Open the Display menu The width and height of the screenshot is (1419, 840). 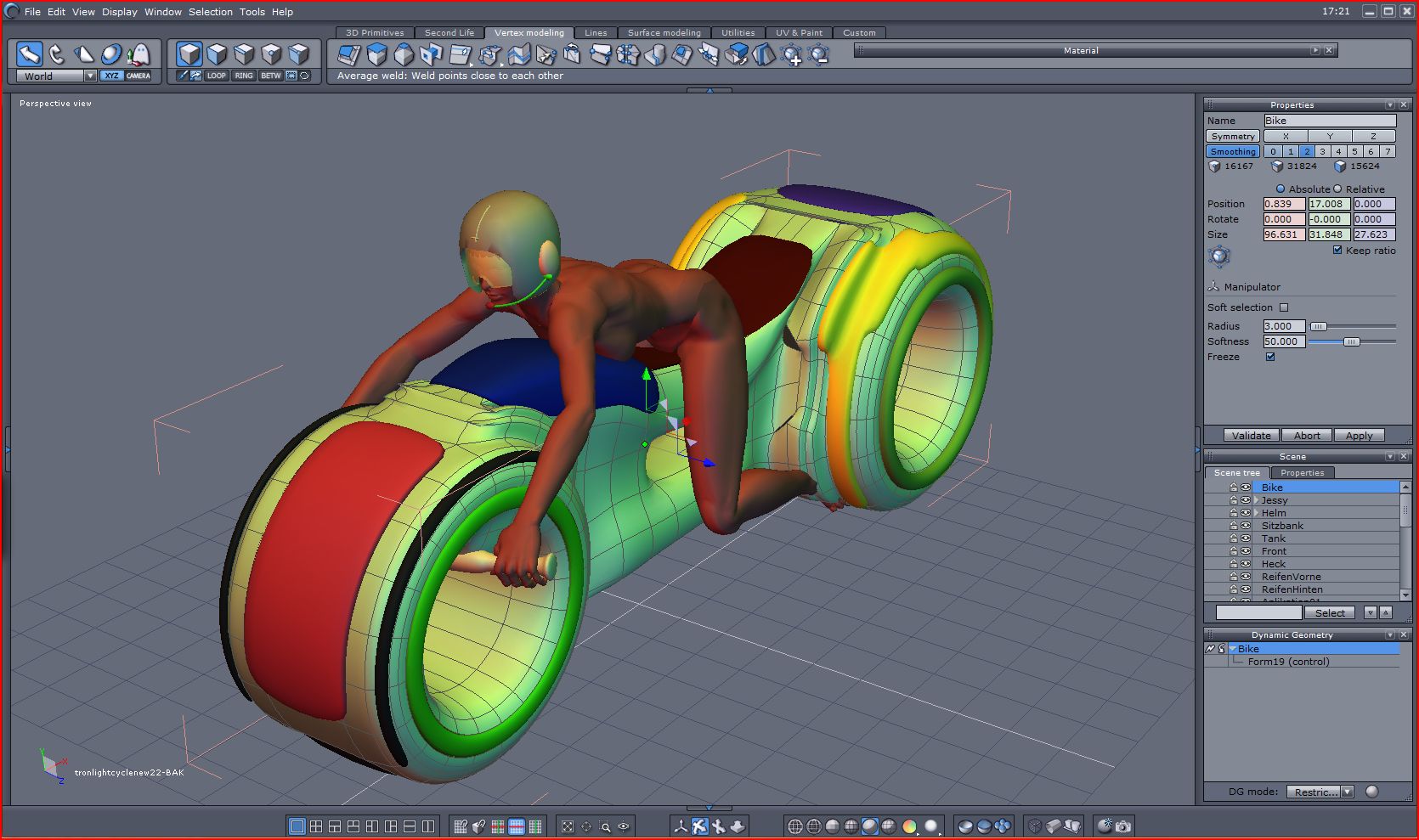click(x=120, y=12)
